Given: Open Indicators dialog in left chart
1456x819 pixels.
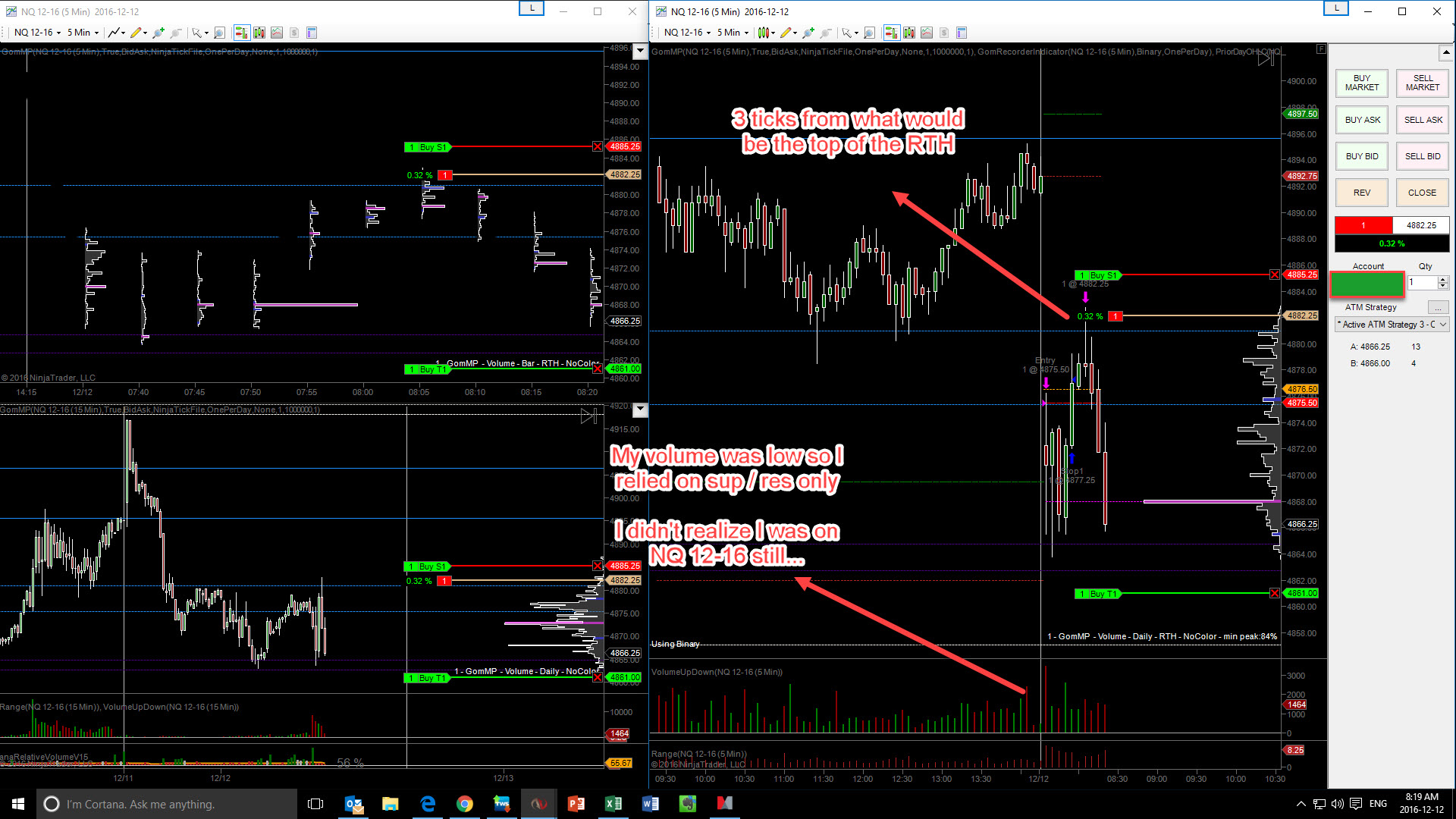Looking at the screenshot, I should (x=259, y=33).
